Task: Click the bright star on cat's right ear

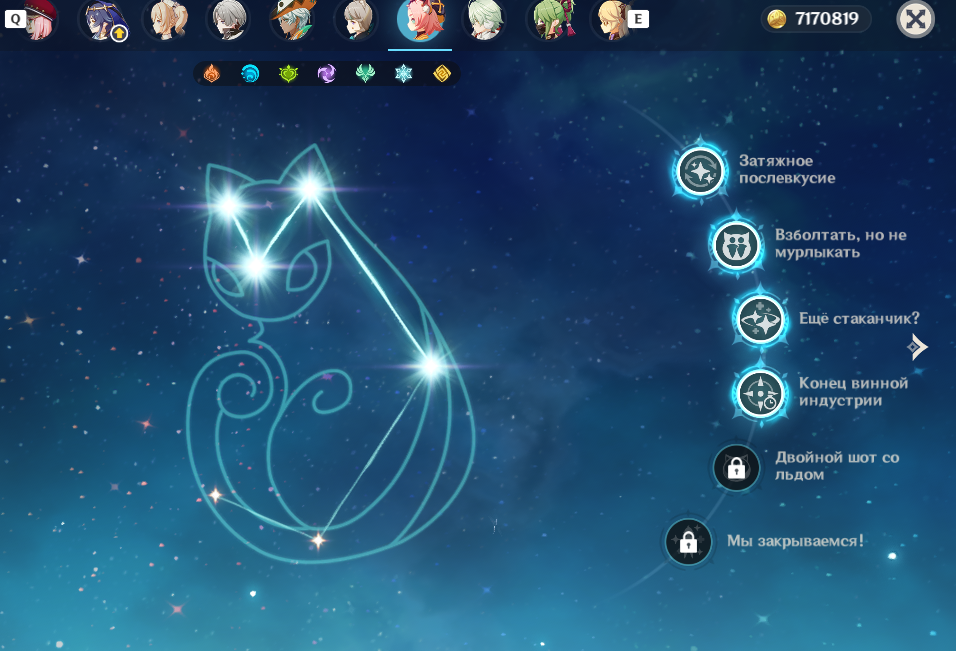Action: [310, 188]
